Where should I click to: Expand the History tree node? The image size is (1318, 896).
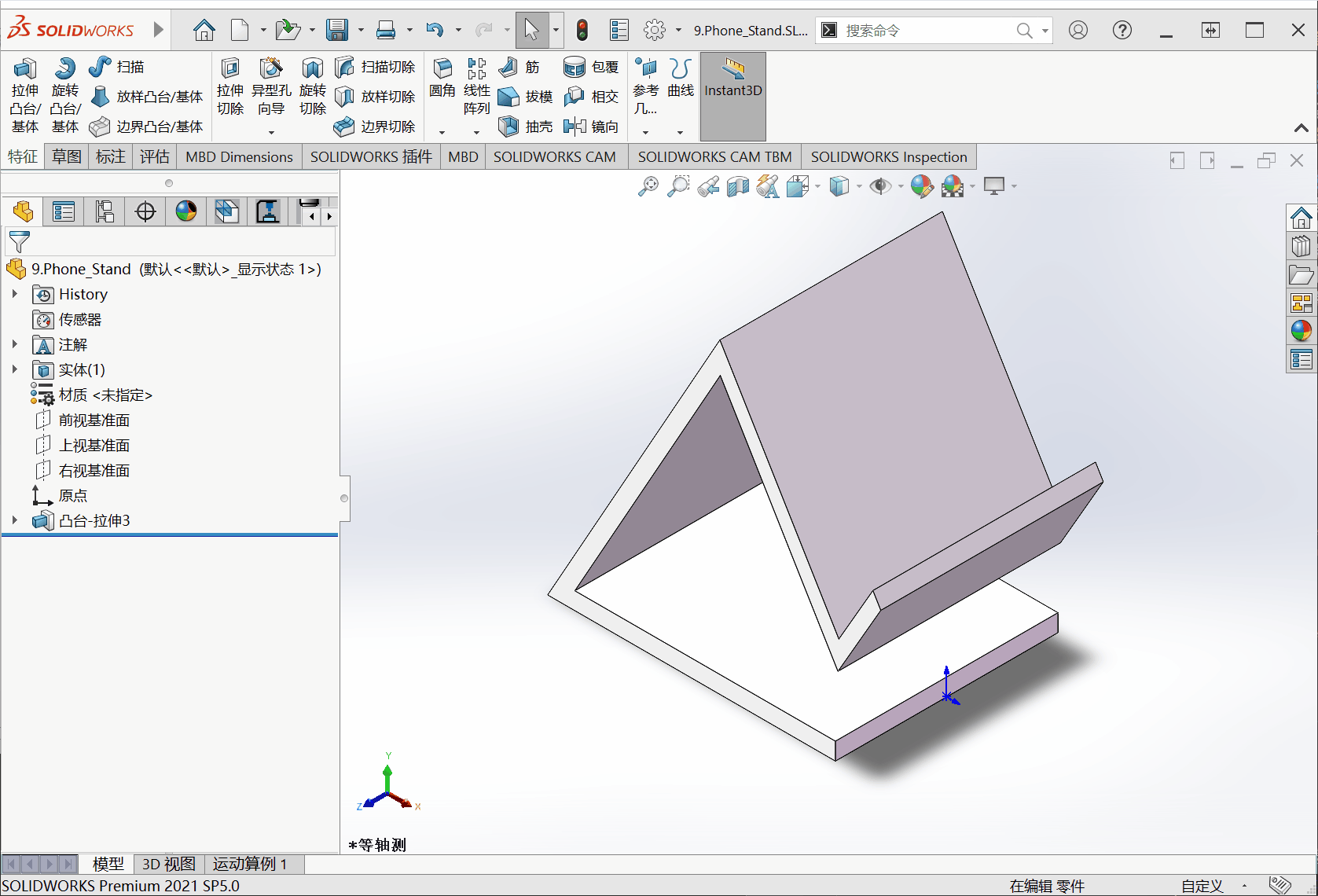coord(14,294)
